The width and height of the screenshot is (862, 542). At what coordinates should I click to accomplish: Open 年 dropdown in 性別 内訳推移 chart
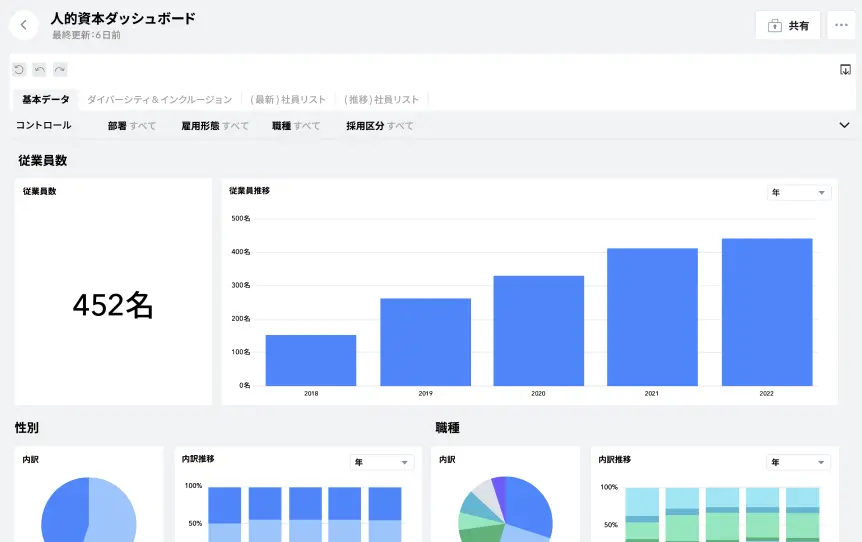(x=382, y=462)
